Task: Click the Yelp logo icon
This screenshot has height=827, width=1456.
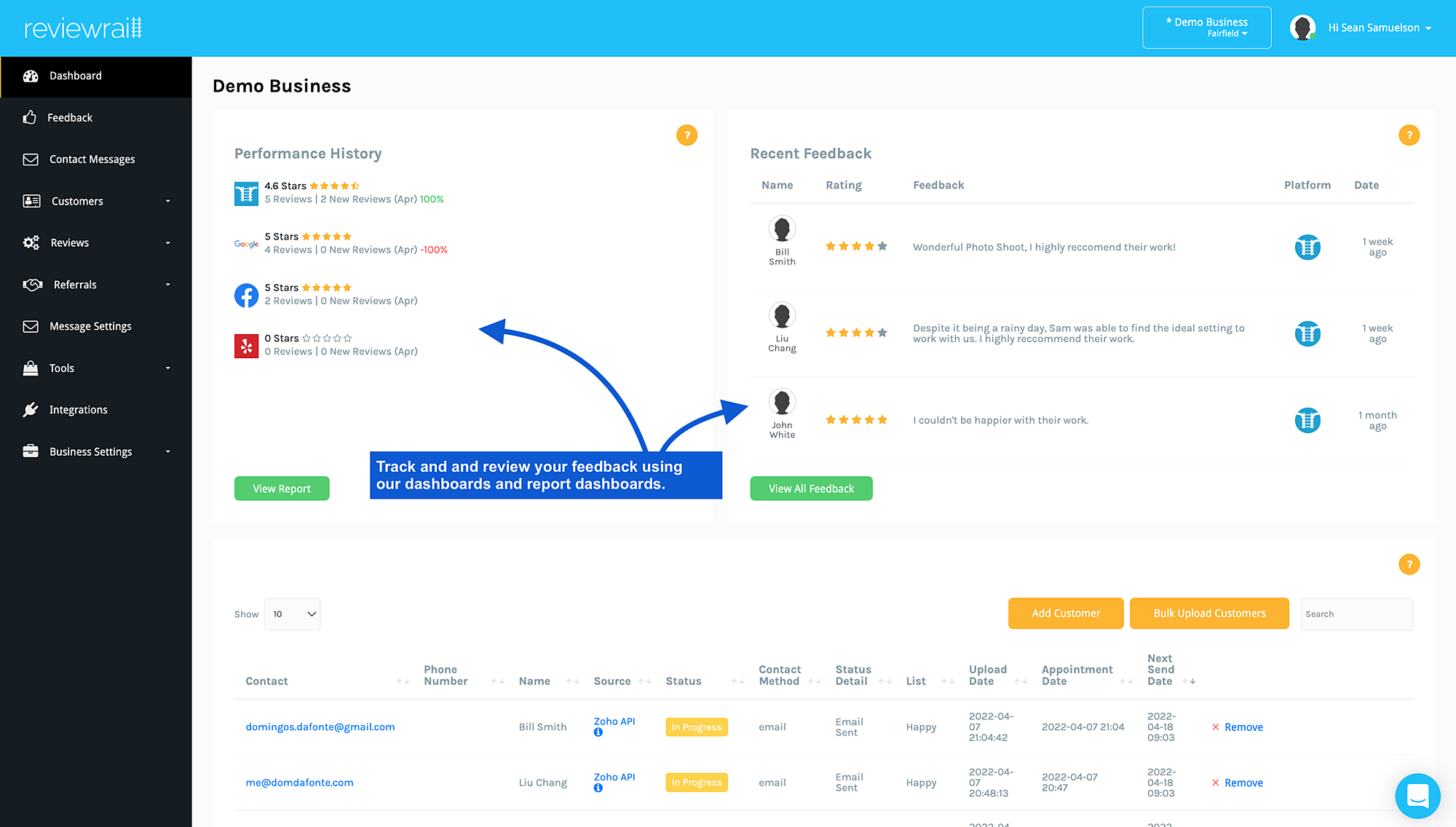Action: [246, 346]
